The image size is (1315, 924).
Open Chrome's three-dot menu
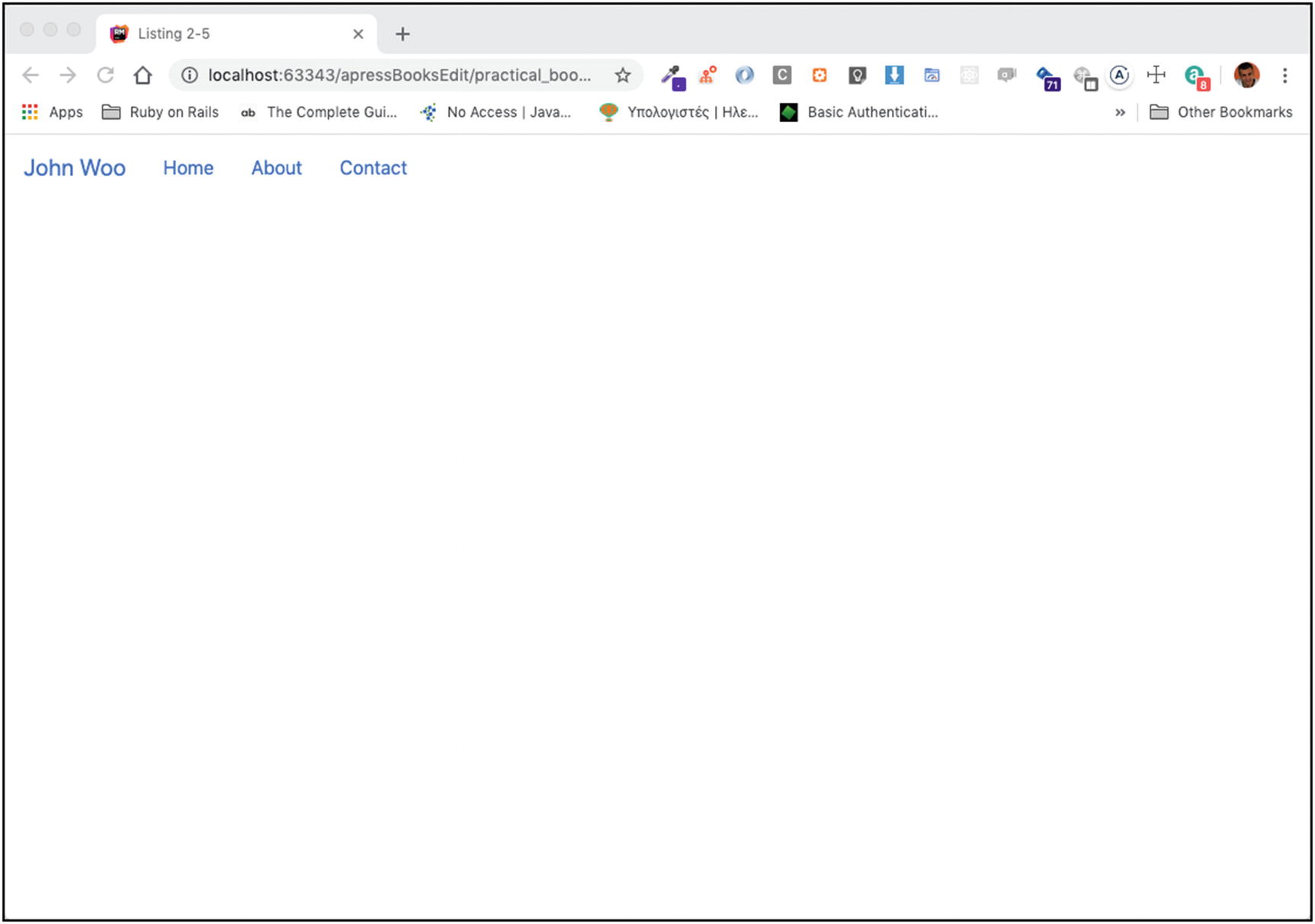click(x=1285, y=75)
